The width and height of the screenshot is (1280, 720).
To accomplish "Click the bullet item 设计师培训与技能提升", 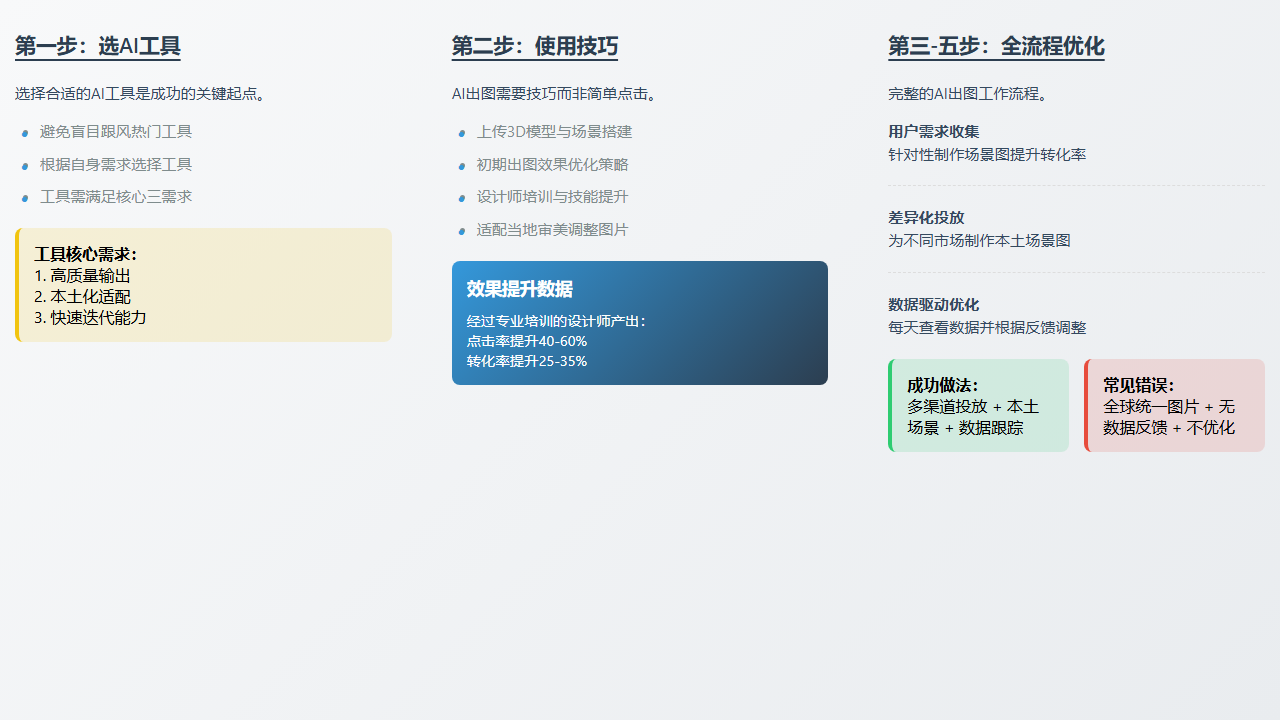I will click(x=553, y=197).
